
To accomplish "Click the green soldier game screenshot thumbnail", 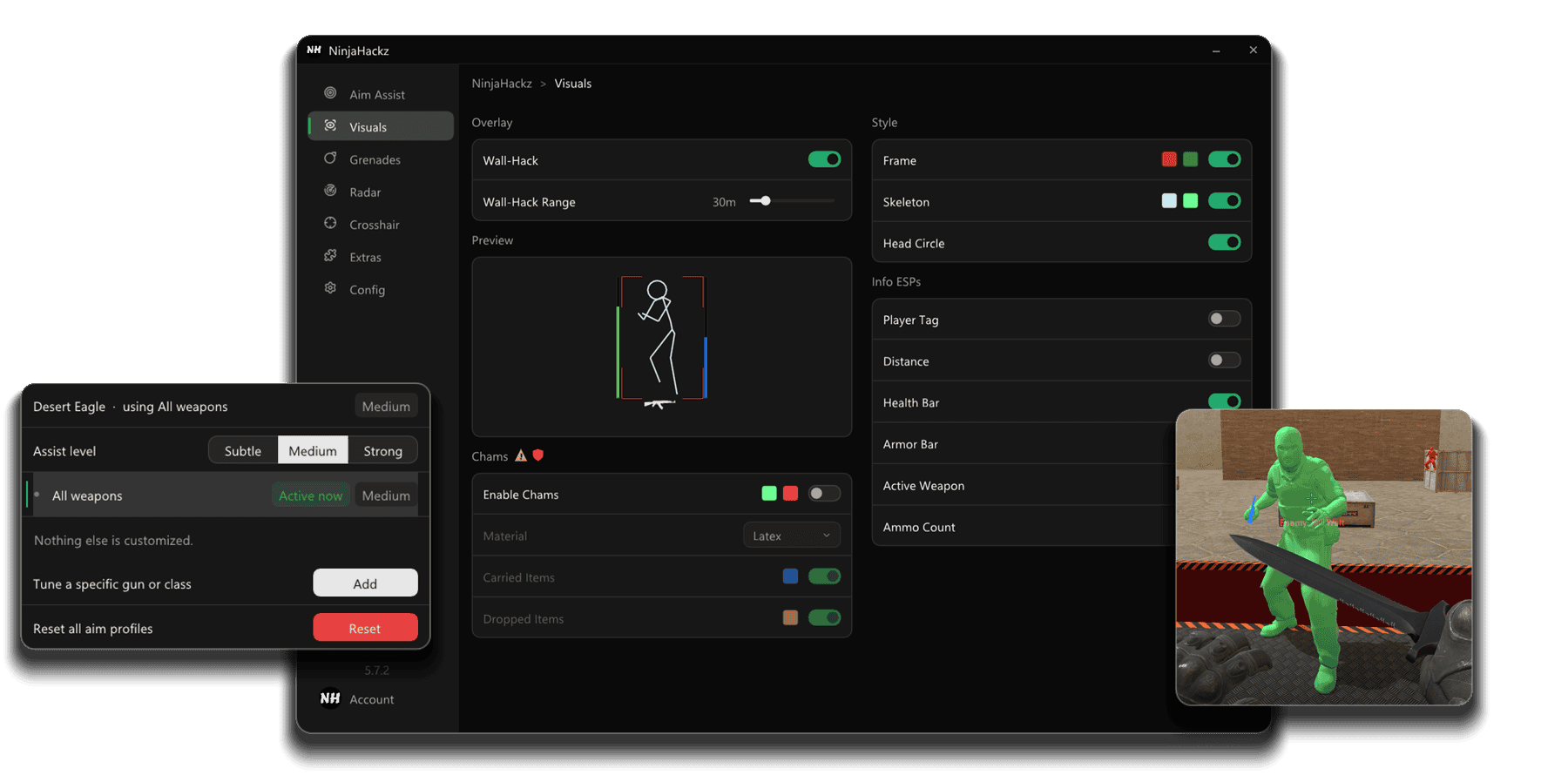I will click(1324, 557).
